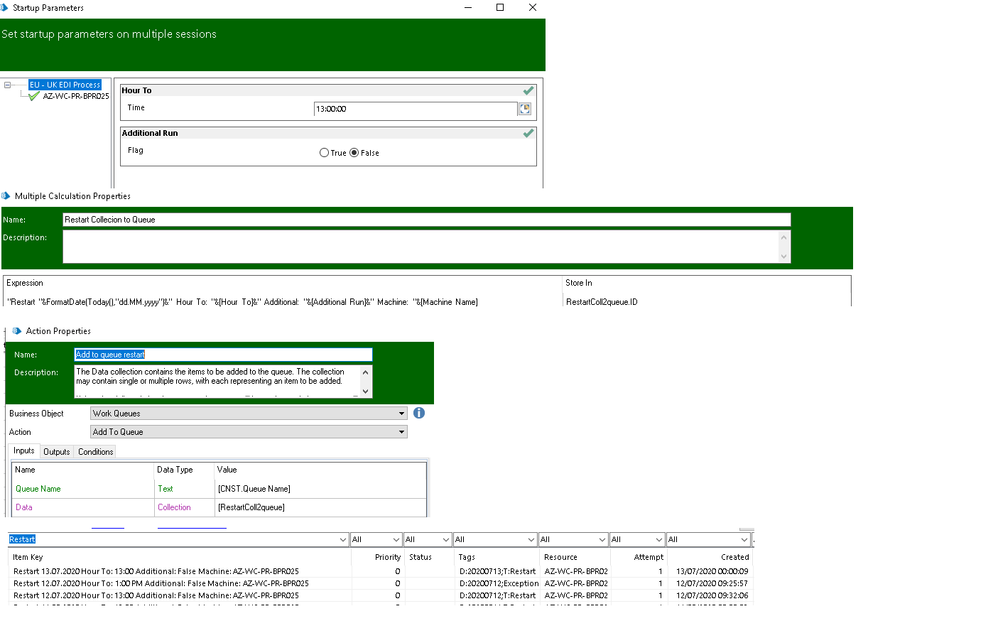
Task: Click the Action Properties window icon
Action: pos(17,331)
